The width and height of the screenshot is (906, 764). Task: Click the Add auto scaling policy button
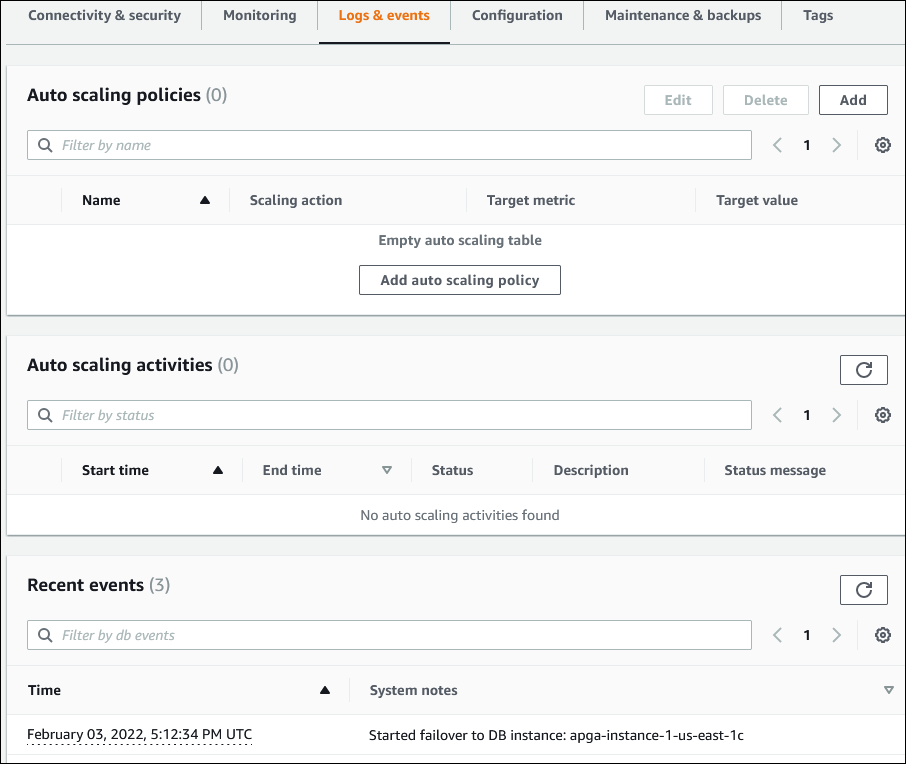[459, 280]
